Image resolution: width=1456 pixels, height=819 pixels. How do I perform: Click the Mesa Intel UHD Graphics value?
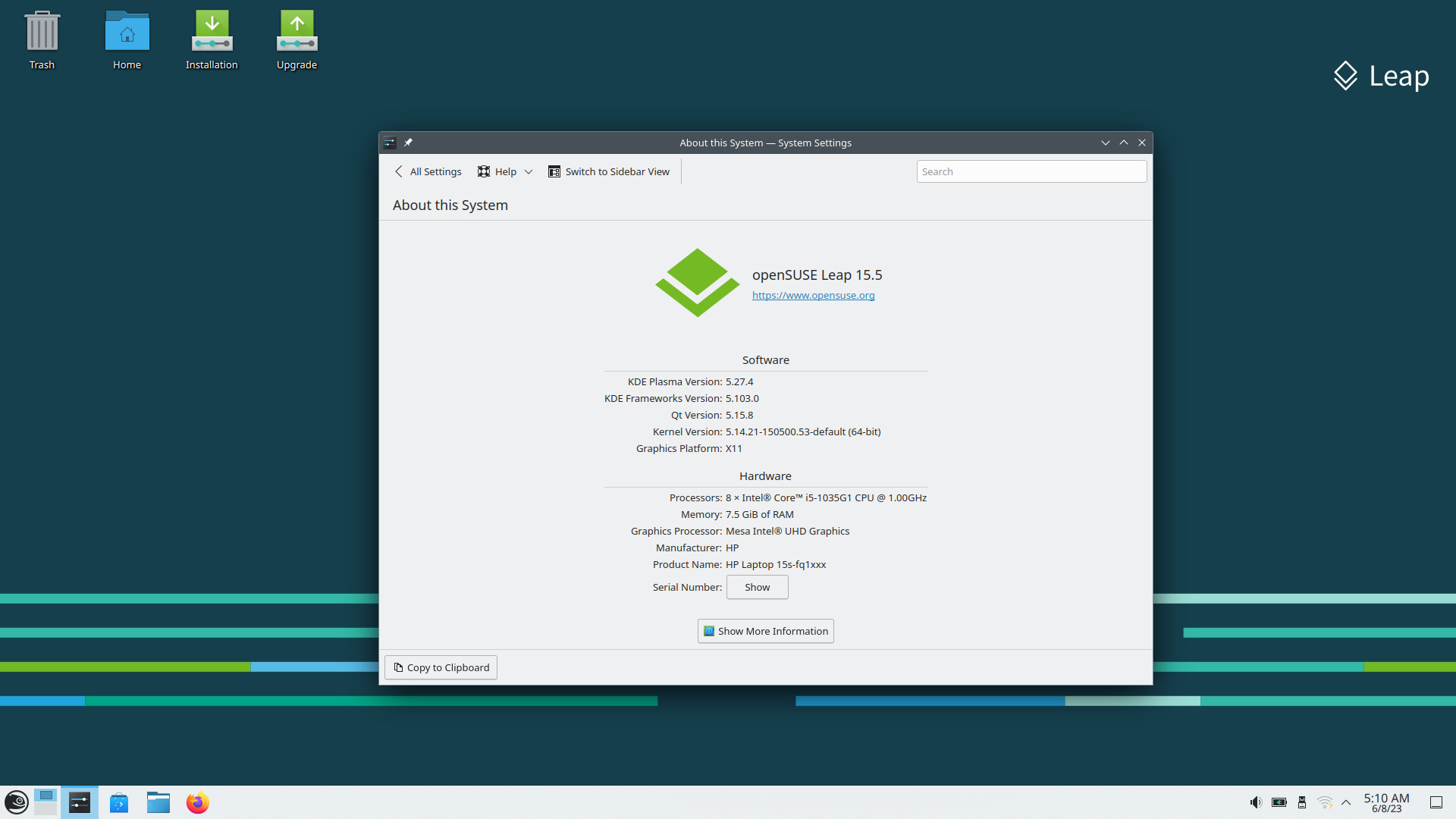pyautogui.click(x=787, y=532)
